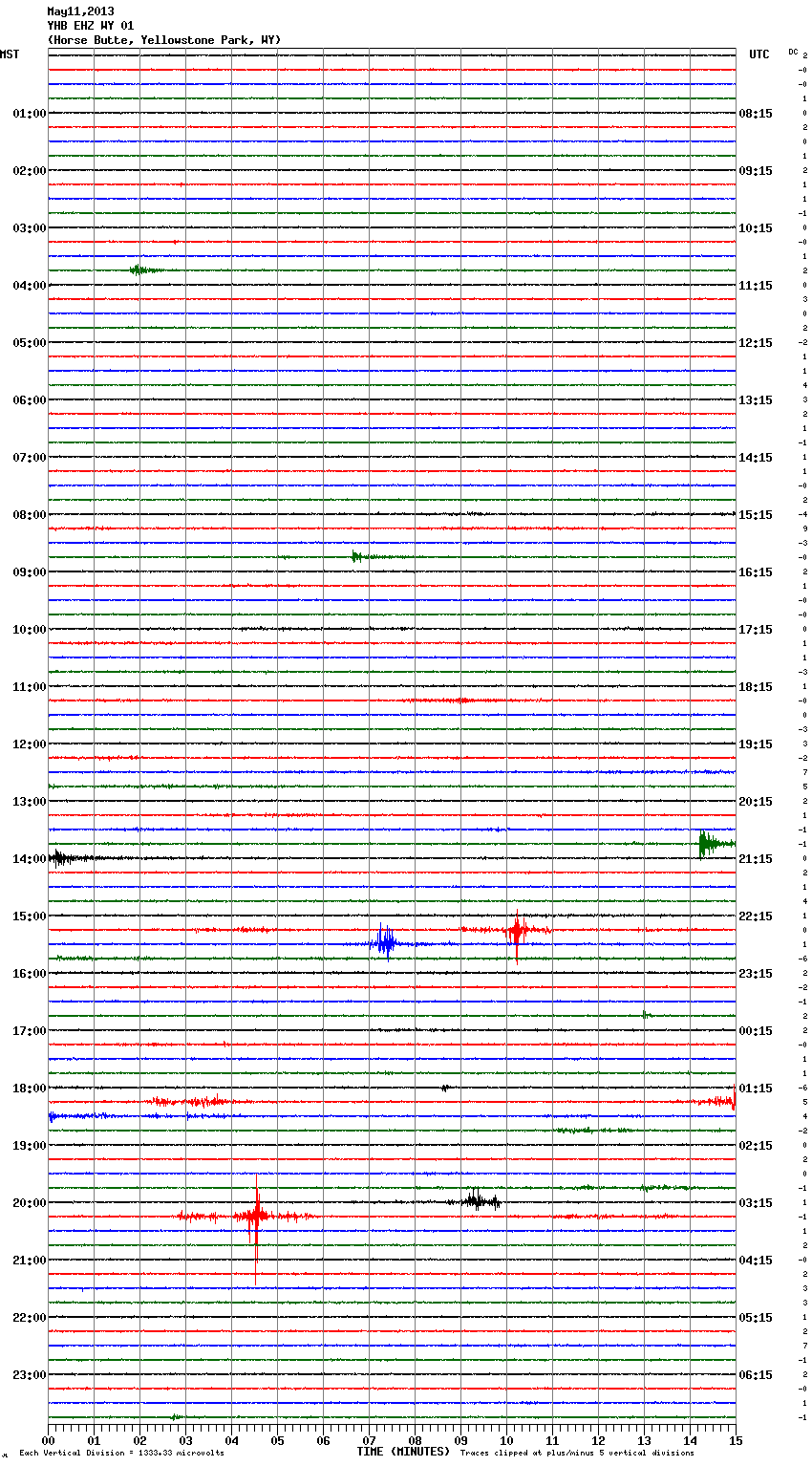The height and width of the screenshot is (1466, 812).
Task: Click the date header 'May11,2013'
Action: click(x=80, y=11)
